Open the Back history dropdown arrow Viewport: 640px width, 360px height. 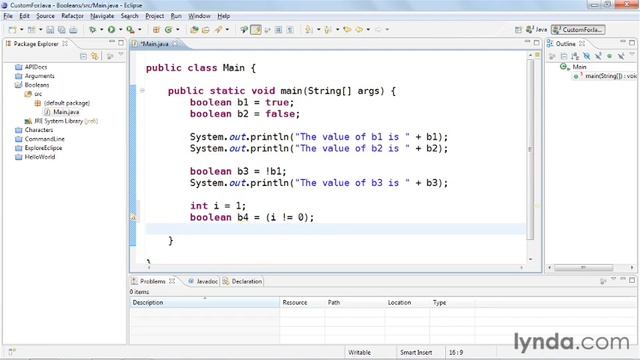368,29
